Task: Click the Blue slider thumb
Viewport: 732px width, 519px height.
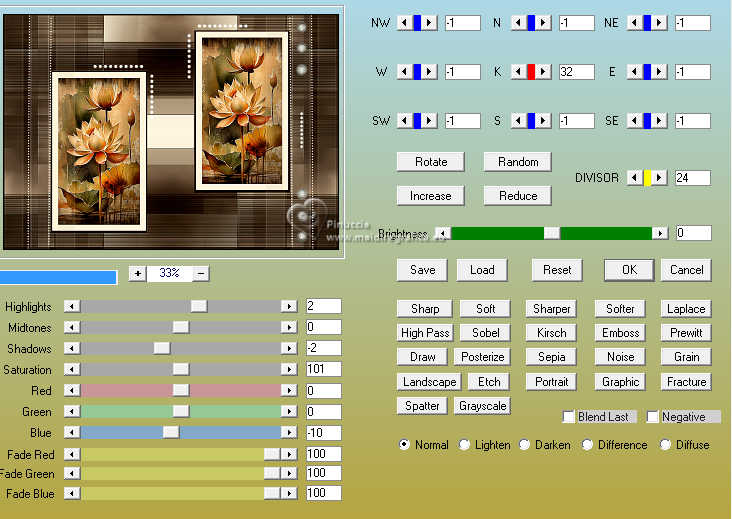Action: point(171,432)
